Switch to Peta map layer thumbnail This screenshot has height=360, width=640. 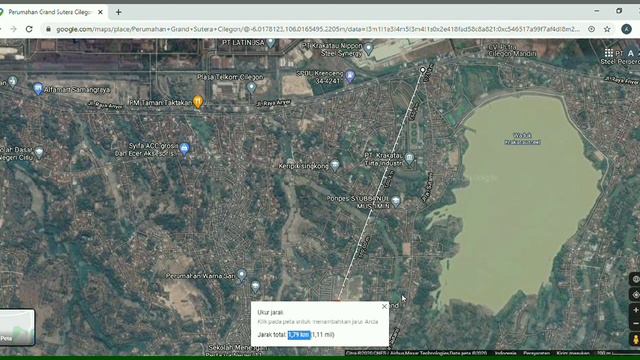pos(17,327)
